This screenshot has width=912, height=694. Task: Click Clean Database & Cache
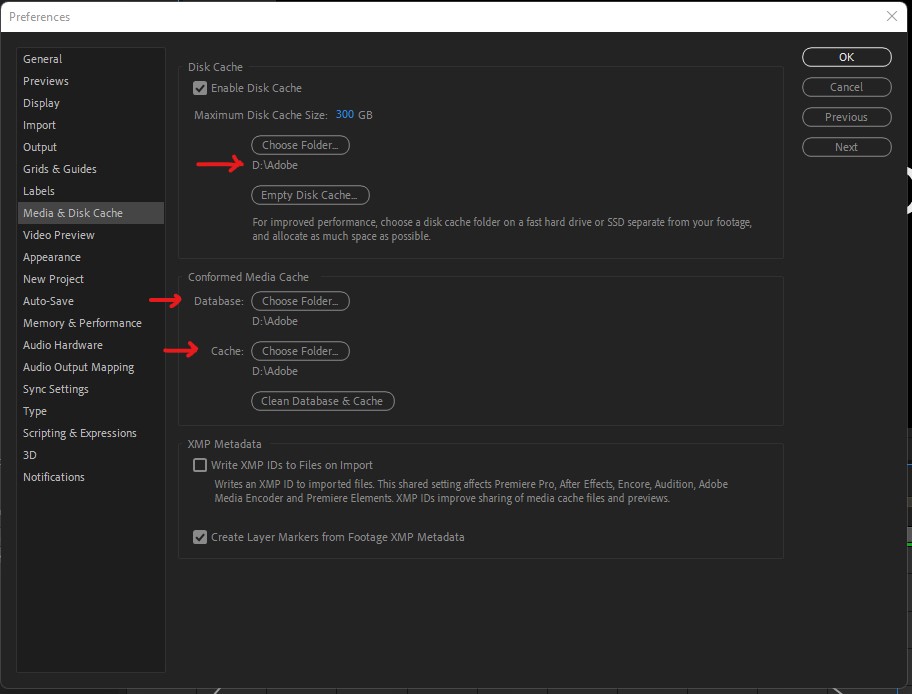(x=322, y=401)
